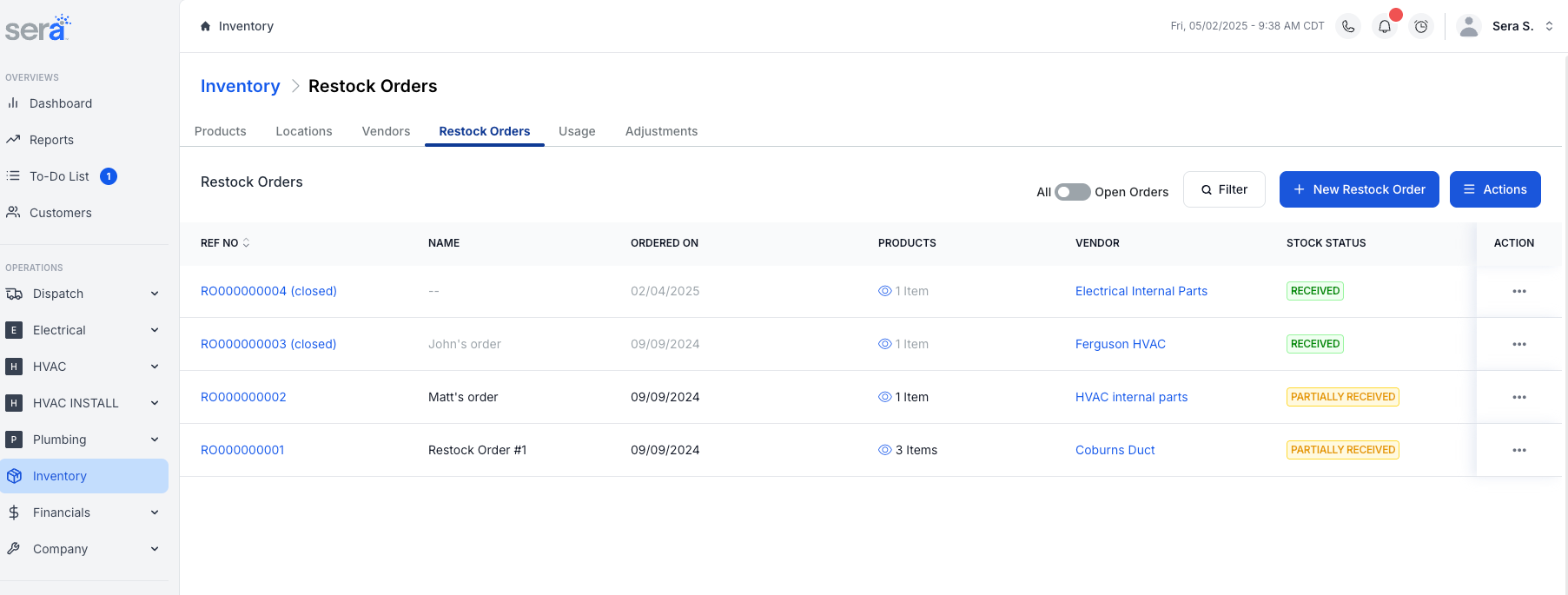
Task: Switch to the Vendors tab
Action: [386, 131]
